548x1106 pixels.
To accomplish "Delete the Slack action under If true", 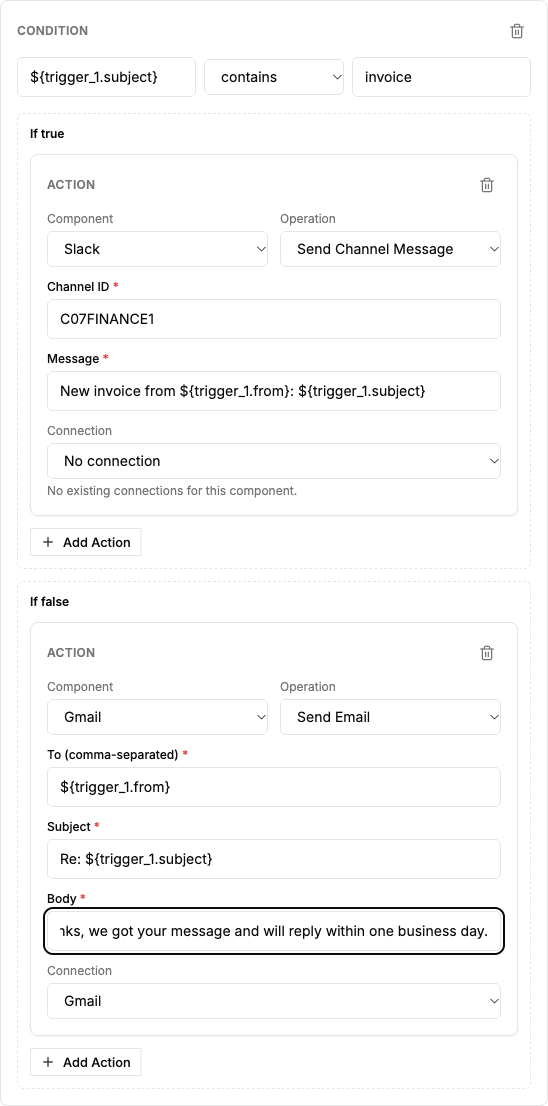I will [487, 185].
